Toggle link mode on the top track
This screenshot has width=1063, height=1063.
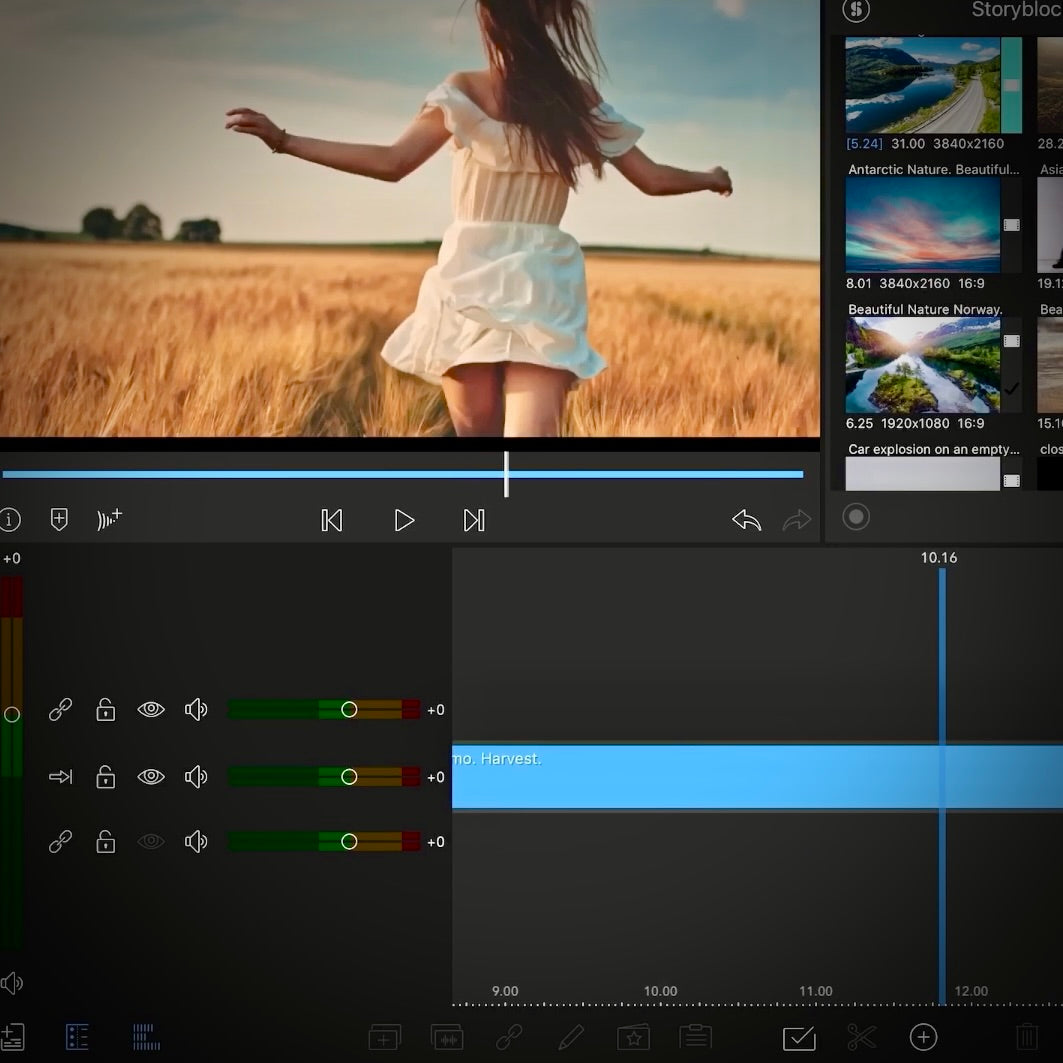(61, 710)
